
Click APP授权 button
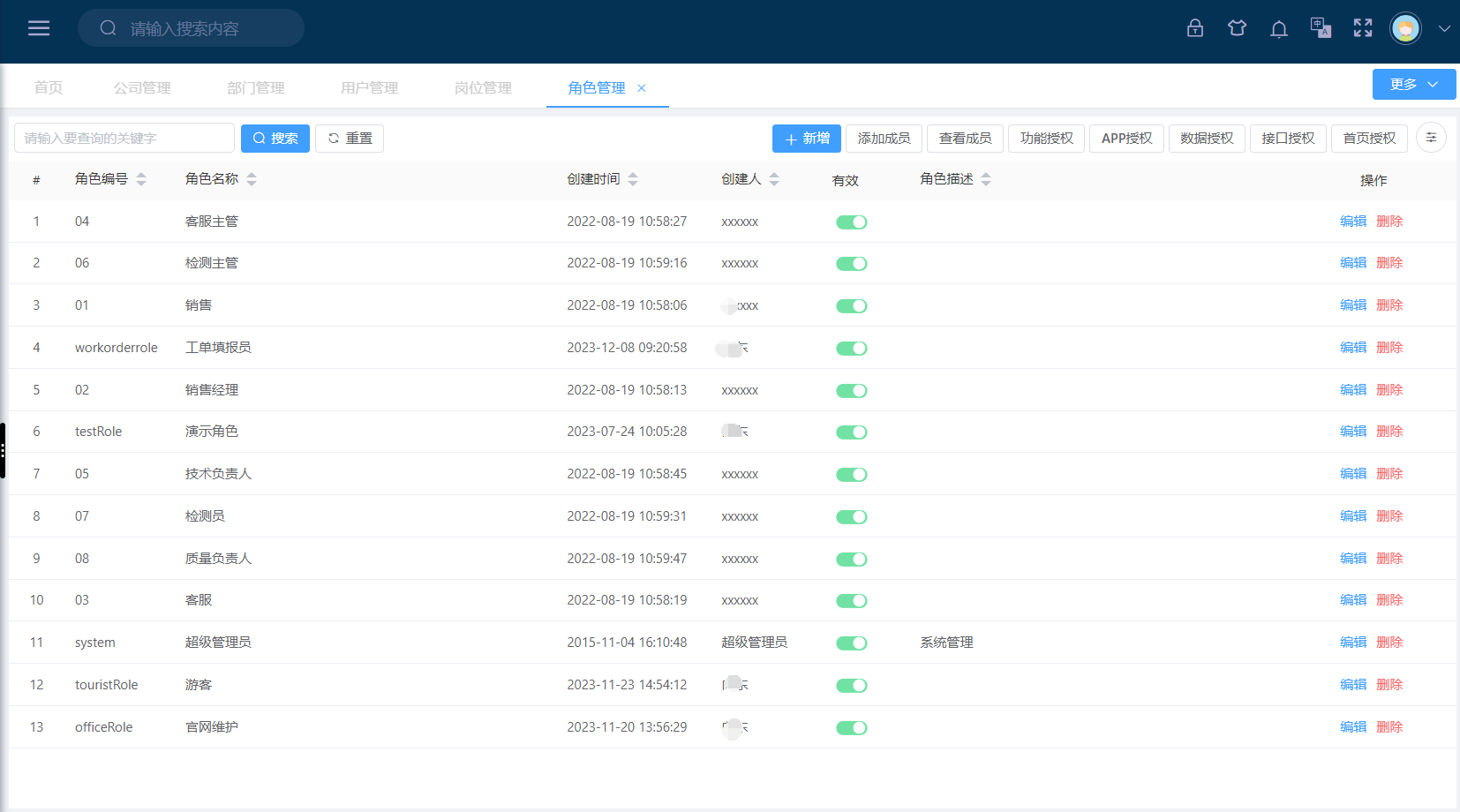pyautogui.click(x=1127, y=139)
